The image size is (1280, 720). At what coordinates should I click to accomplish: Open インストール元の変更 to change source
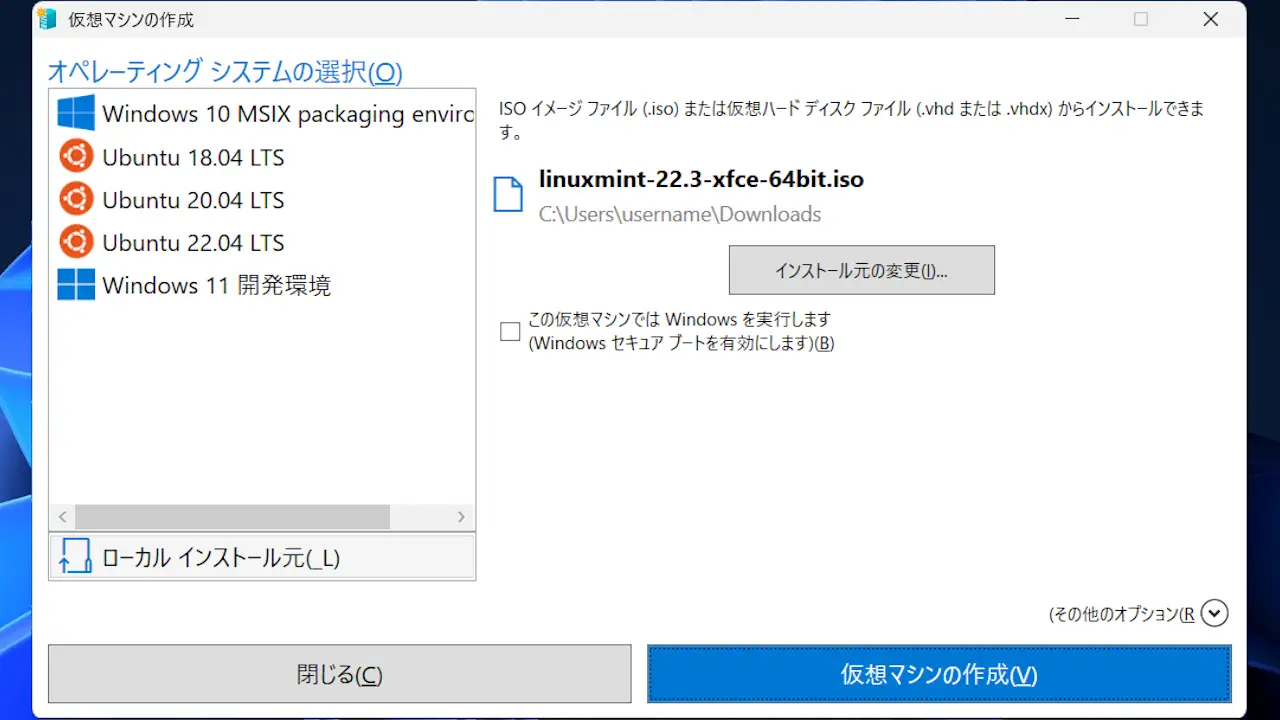[862, 270]
